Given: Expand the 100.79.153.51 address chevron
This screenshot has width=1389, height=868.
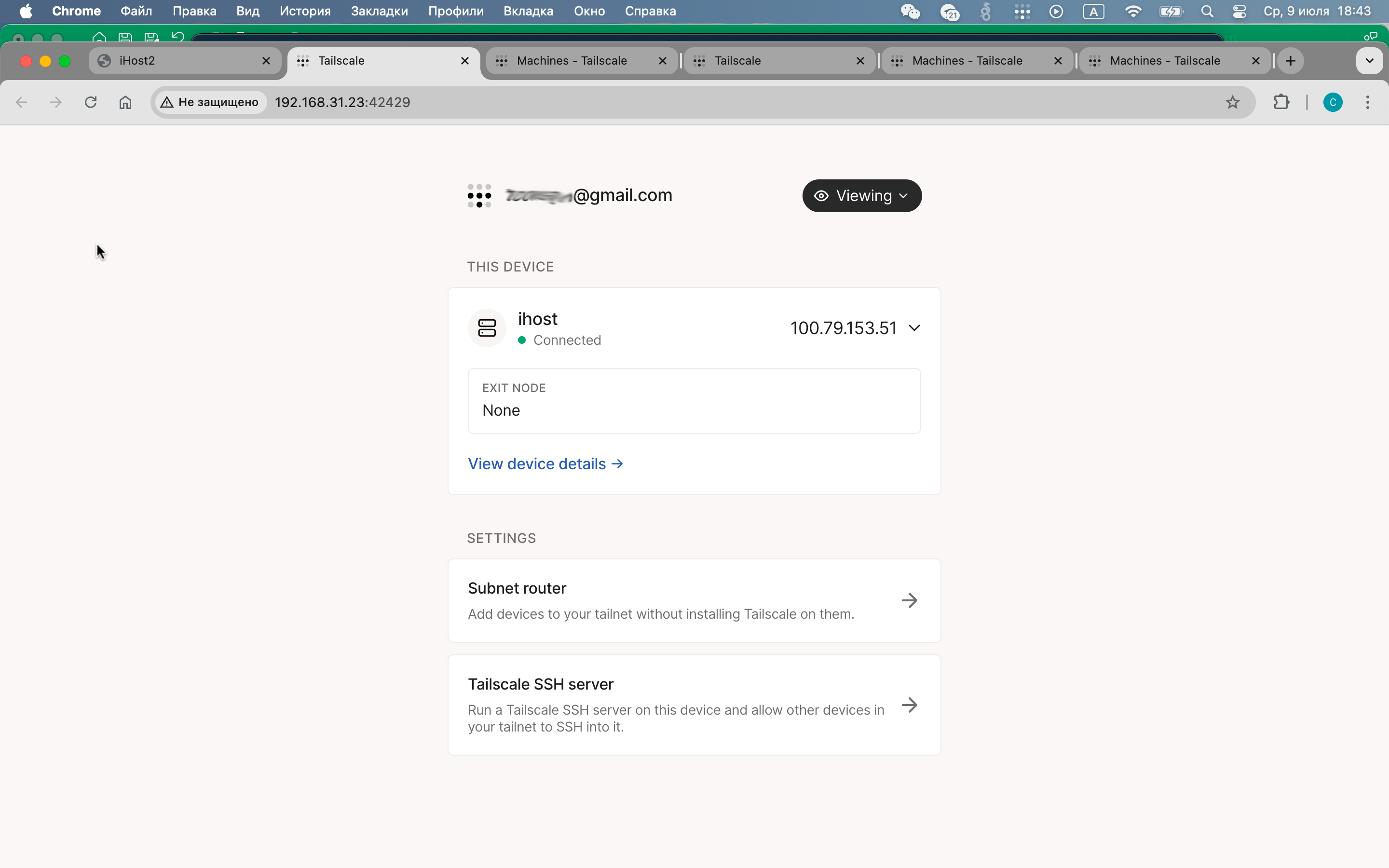Looking at the screenshot, I should 914,328.
